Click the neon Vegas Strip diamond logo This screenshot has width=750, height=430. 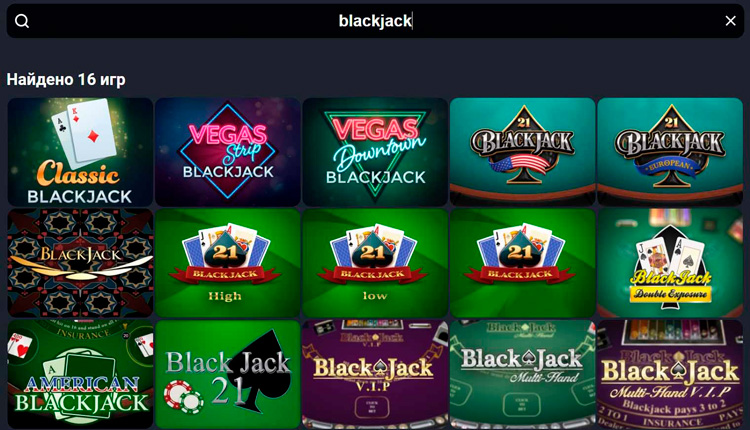tap(228, 151)
